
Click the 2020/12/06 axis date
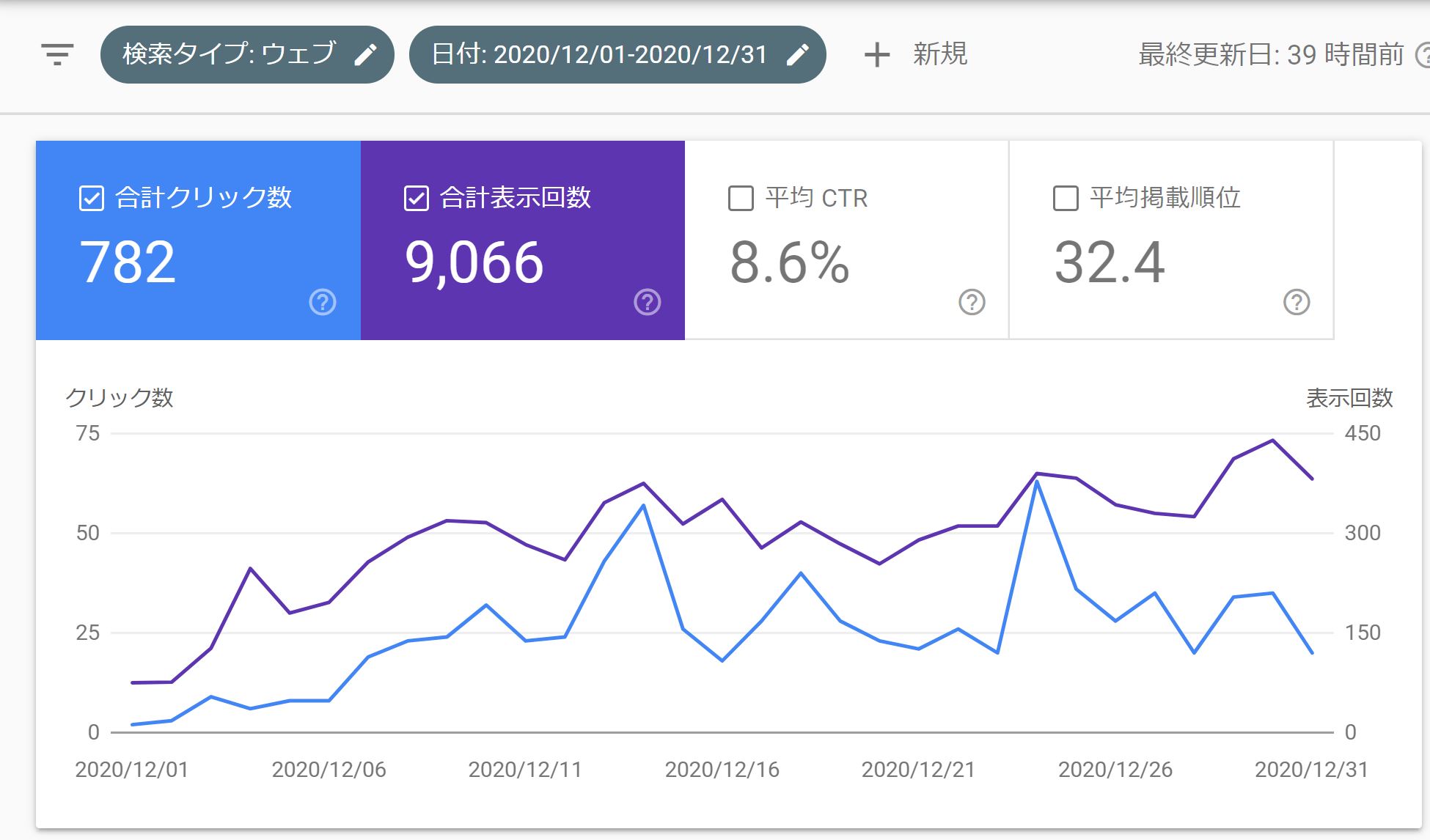[x=329, y=770]
